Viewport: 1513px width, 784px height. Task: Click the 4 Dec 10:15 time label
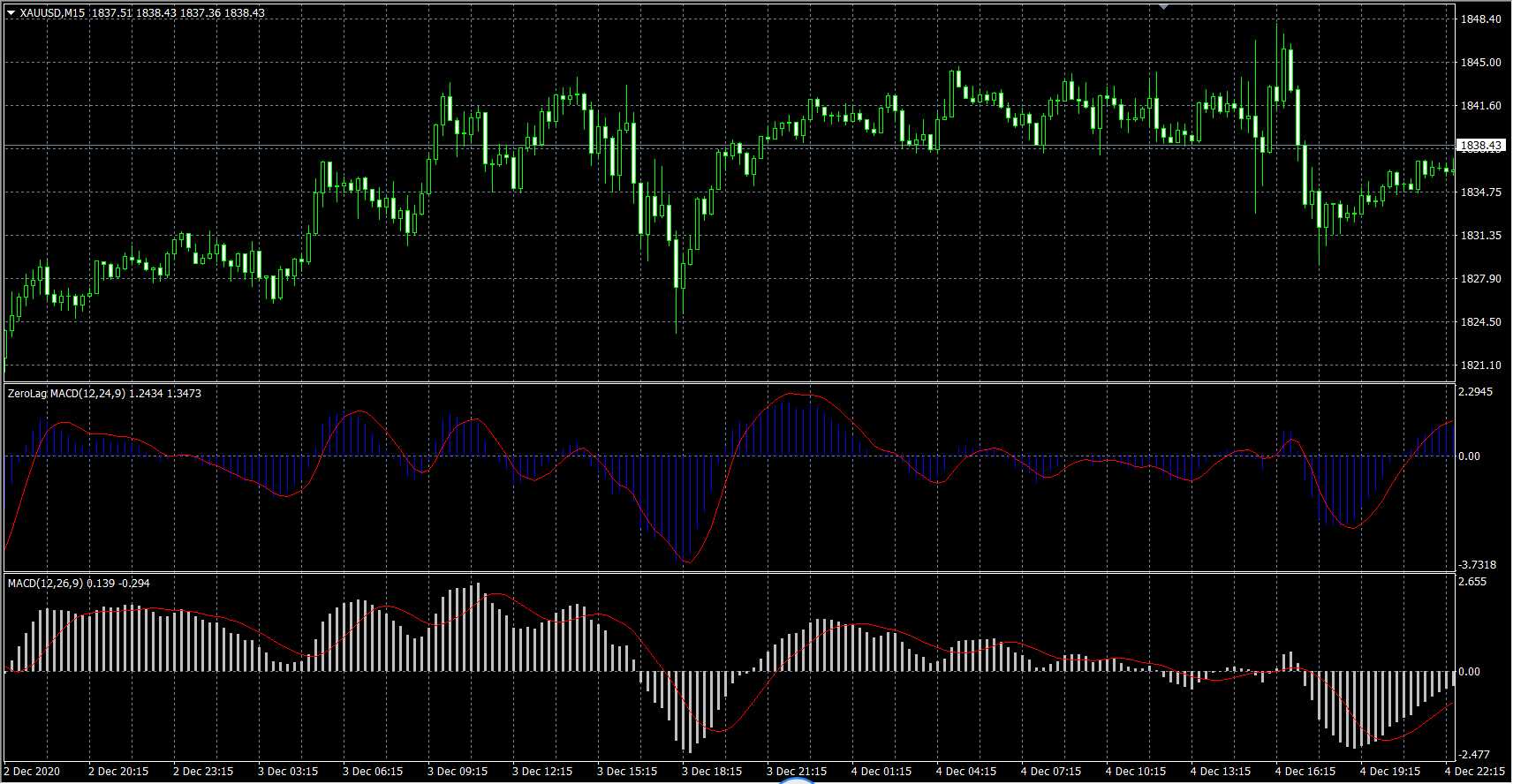(x=1136, y=772)
